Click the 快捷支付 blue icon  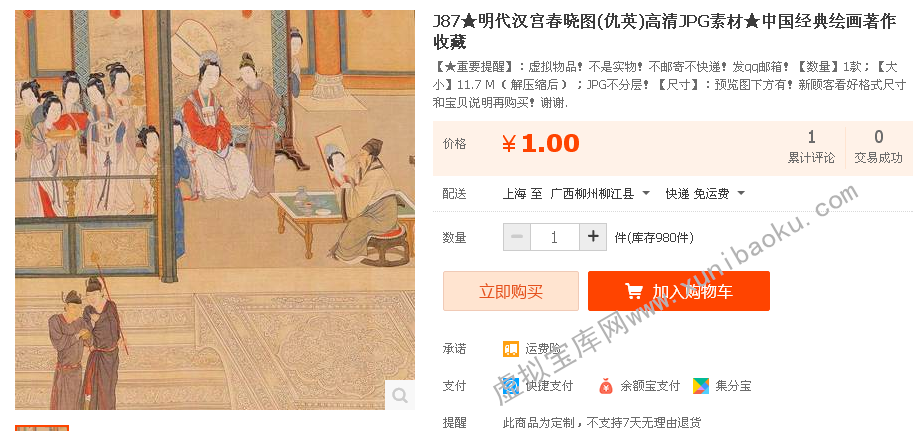[x=511, y=386]
